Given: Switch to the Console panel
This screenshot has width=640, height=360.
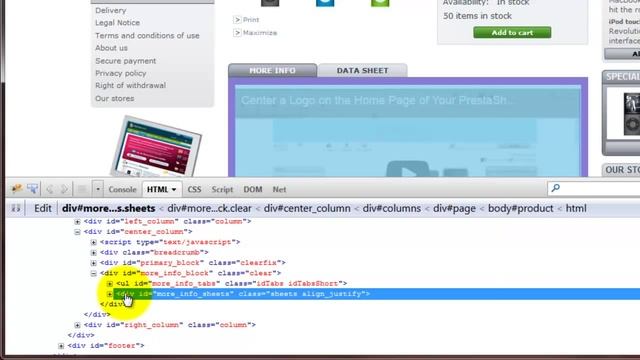Looking at the screenshot, I should 122,189.
